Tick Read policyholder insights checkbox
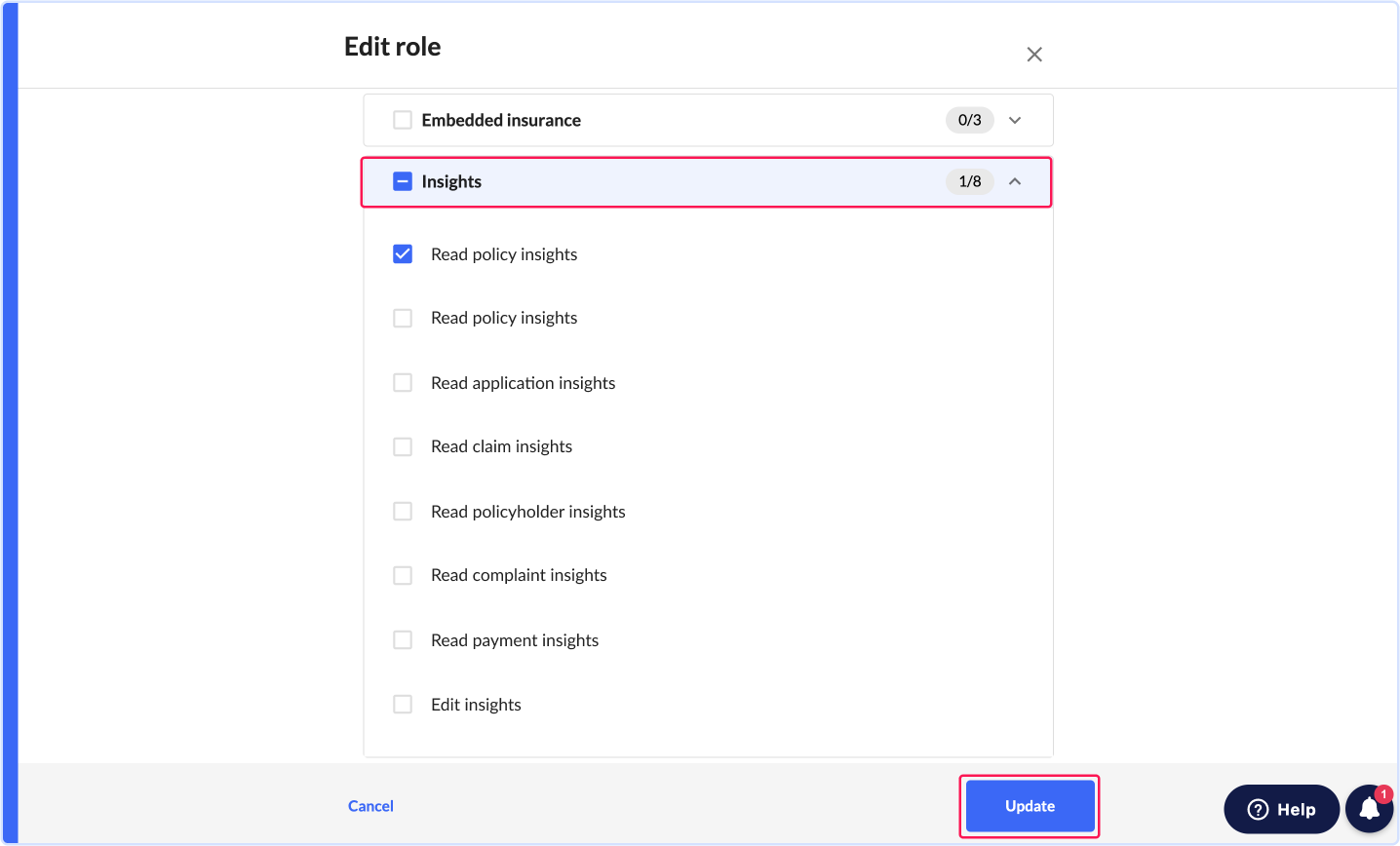 click(x=403, y=512)
